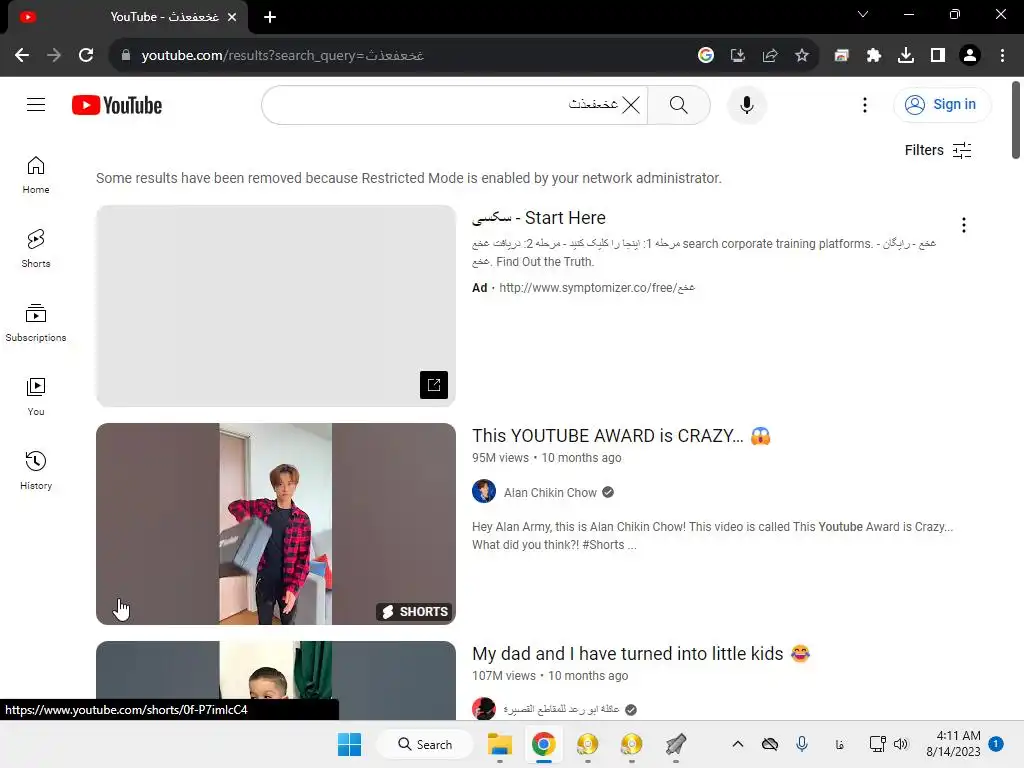The height and width of the screenshot is (768, 1024).
Task: Reload the page with refresh icon
Action: 86,56
